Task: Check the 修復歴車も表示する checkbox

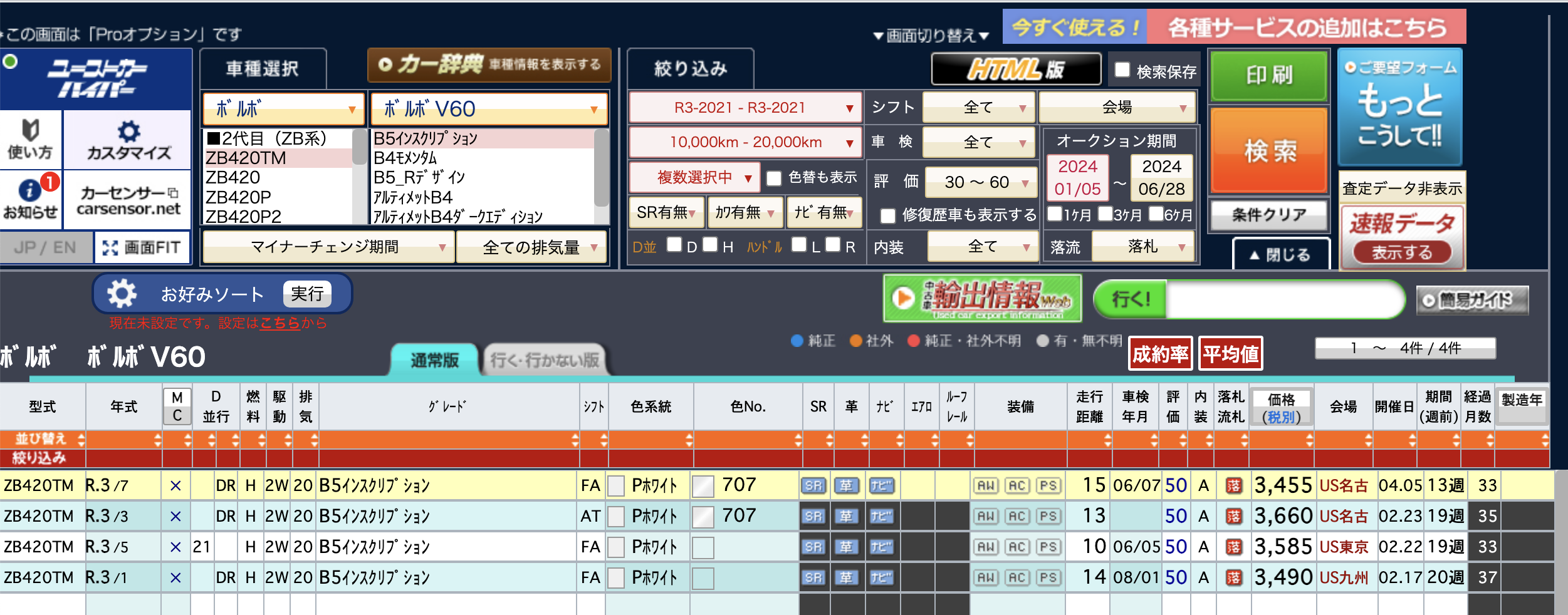Action: [887, 215]
